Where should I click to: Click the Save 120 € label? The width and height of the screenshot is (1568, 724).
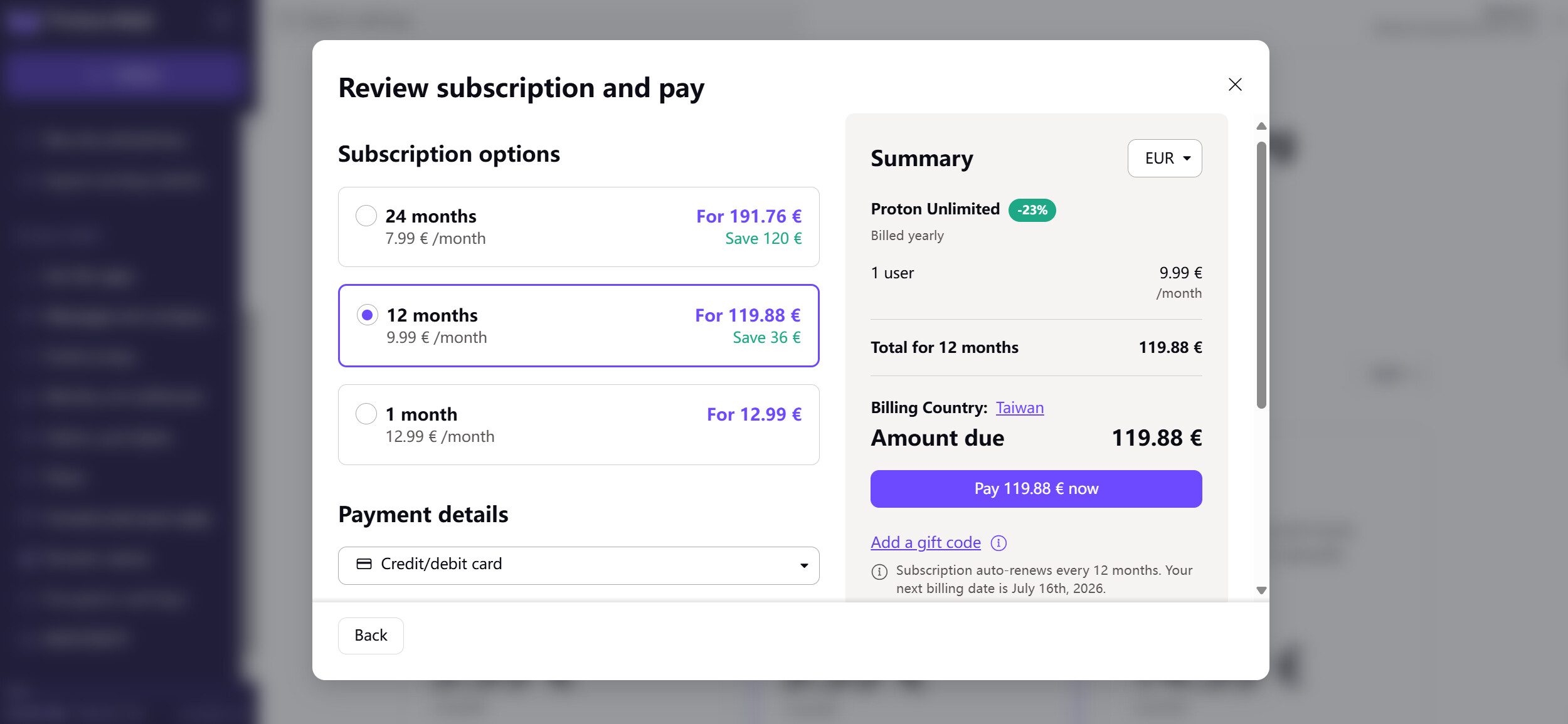(x=763, y=239)
